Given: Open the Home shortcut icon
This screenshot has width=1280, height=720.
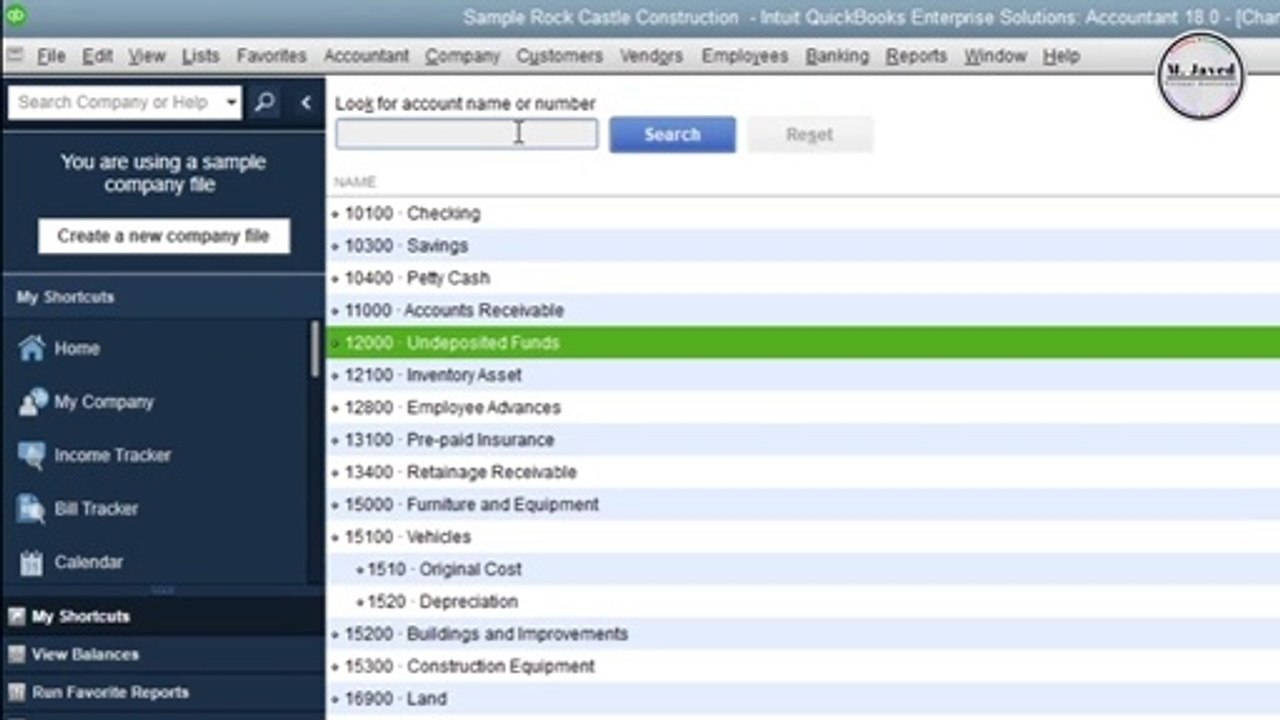Looking at the screenshot, I should coord(31,348).
